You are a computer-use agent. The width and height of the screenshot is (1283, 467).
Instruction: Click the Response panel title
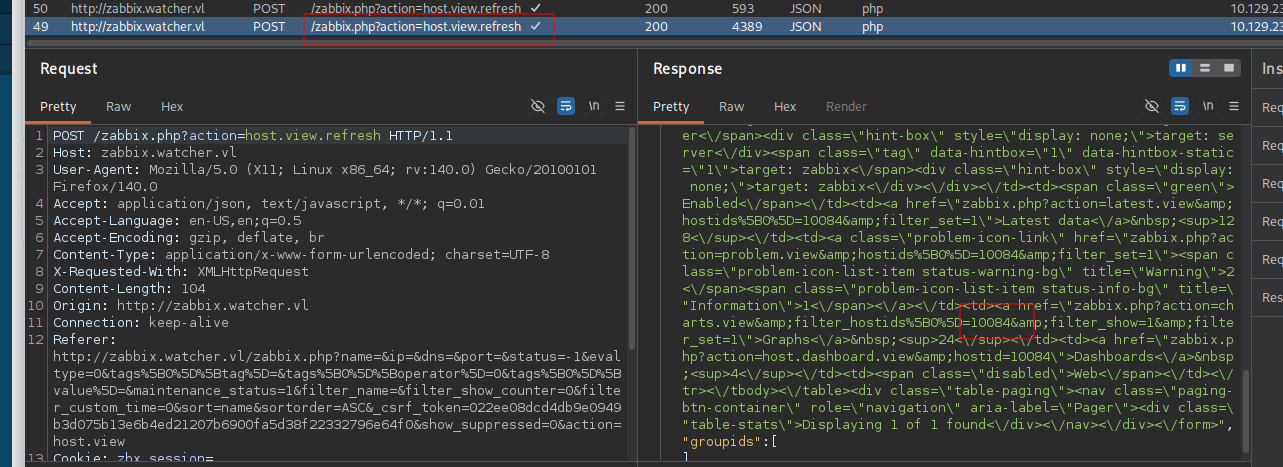(687, 68)
